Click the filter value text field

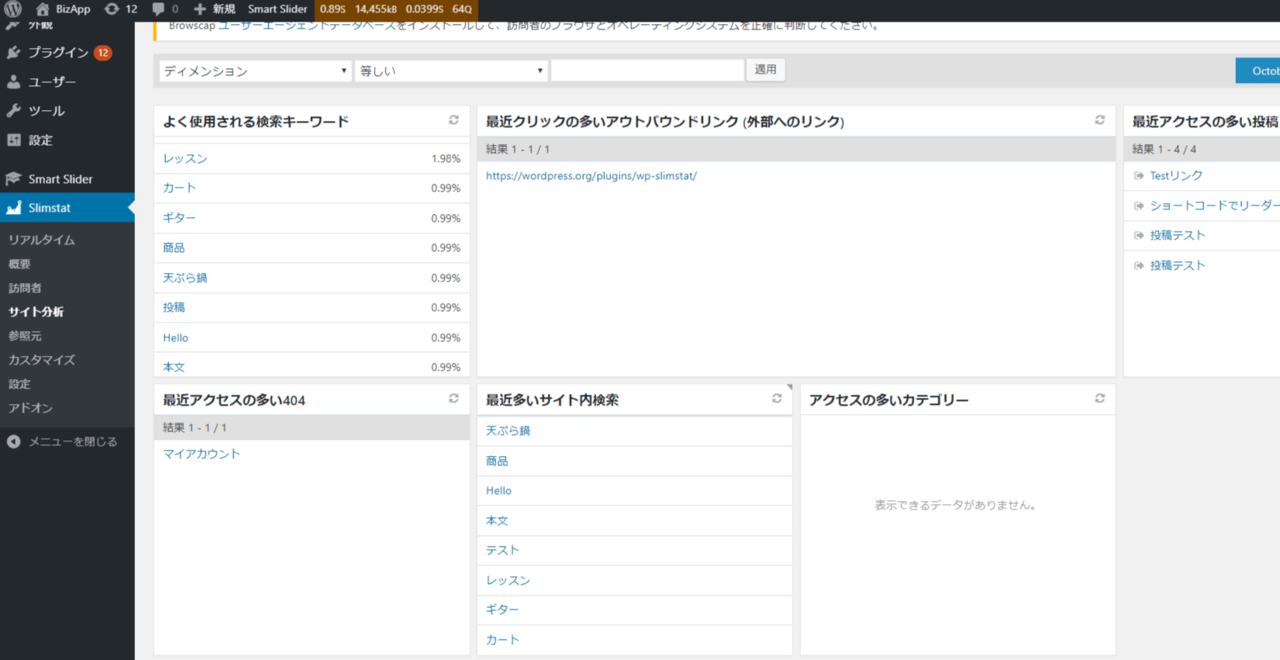pos(647,71)
